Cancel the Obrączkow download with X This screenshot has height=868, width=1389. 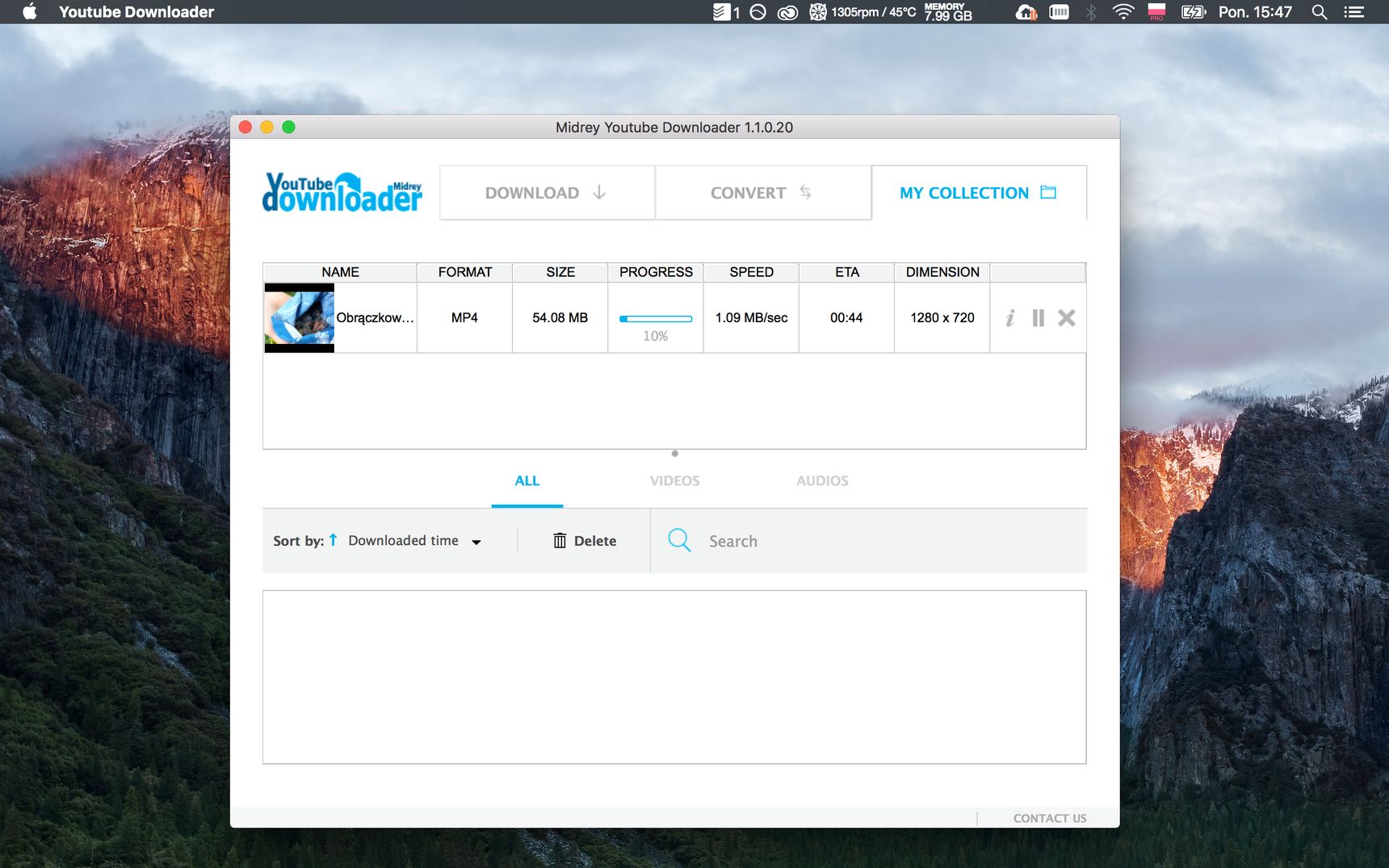1067,318
